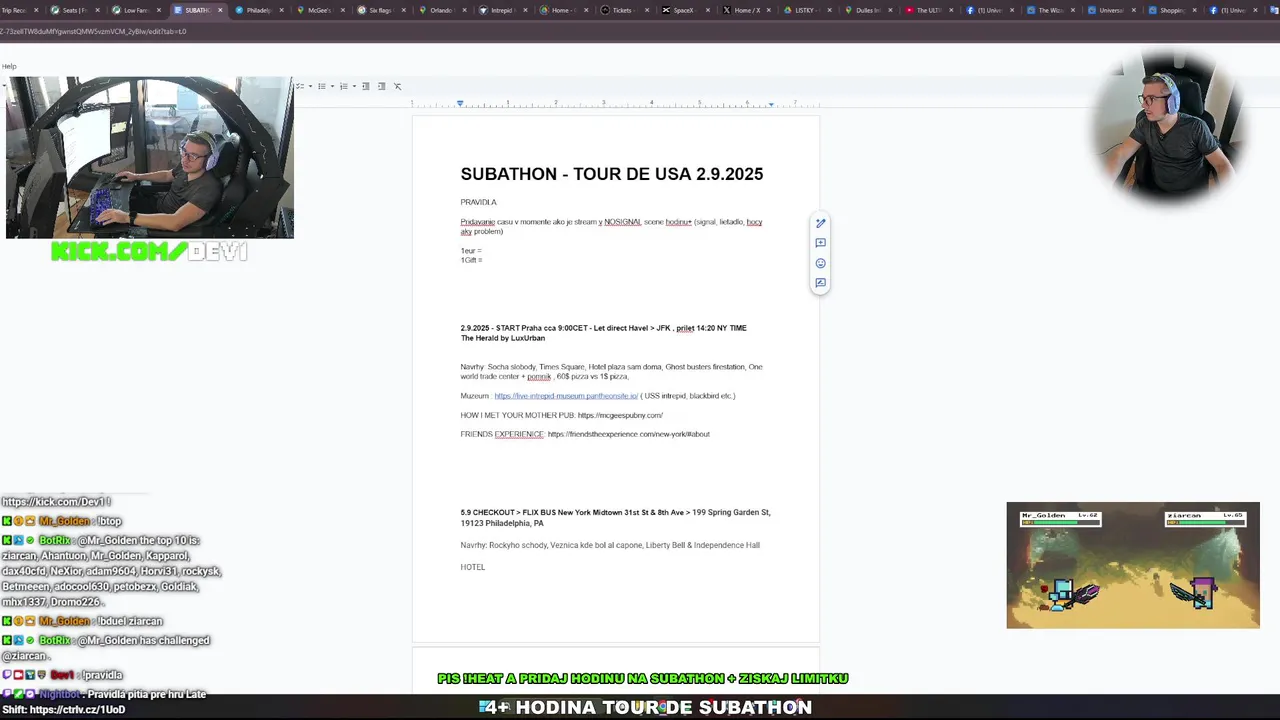This screenshot has width=1280, height=720.
Task: Click the friendstheexperience.com URL text
Action: point(629,434)
